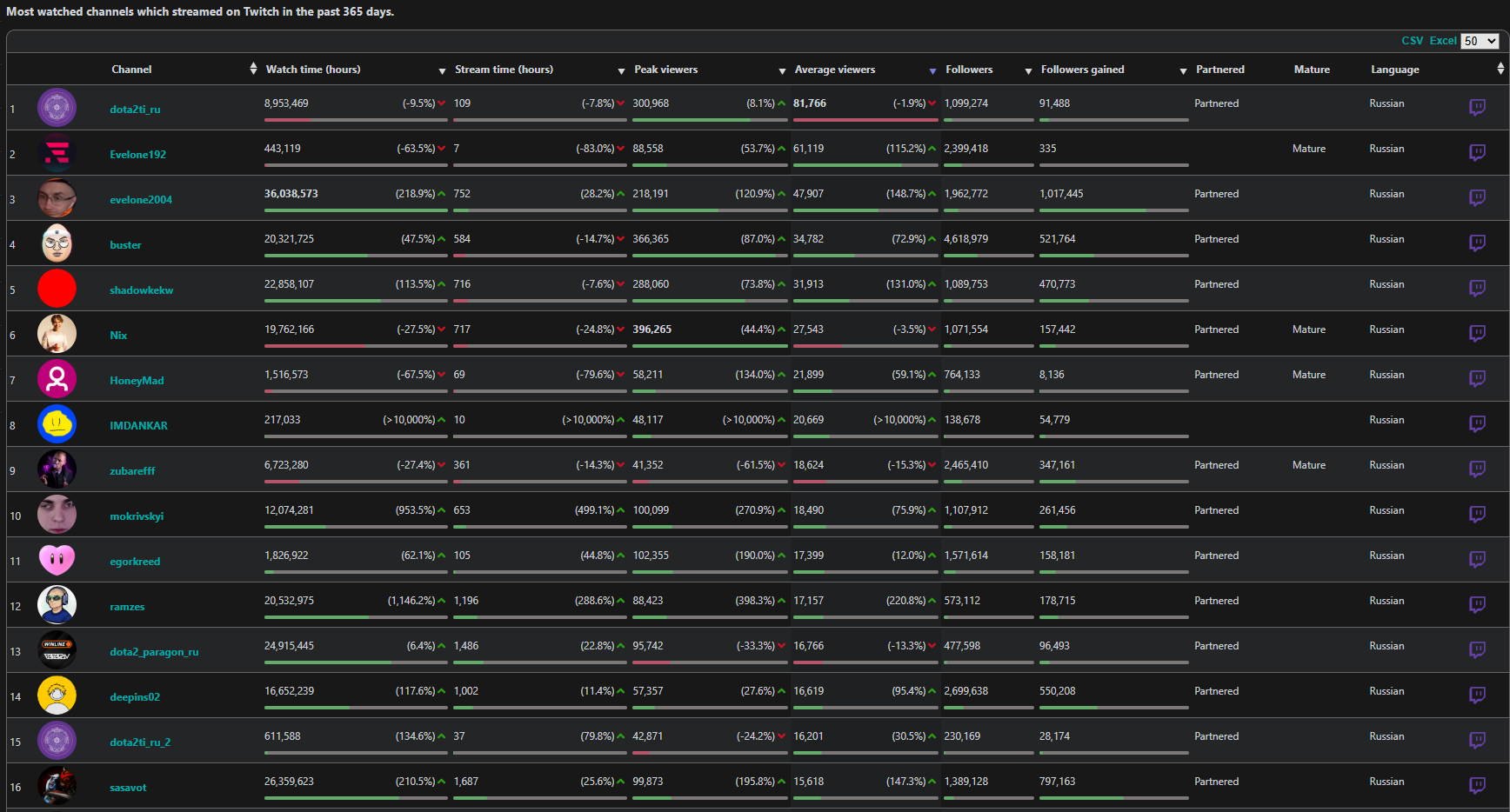Click Twitch icon for IMDANKAR
This screenshot has height=812, width=1510.
[1477, 423]
